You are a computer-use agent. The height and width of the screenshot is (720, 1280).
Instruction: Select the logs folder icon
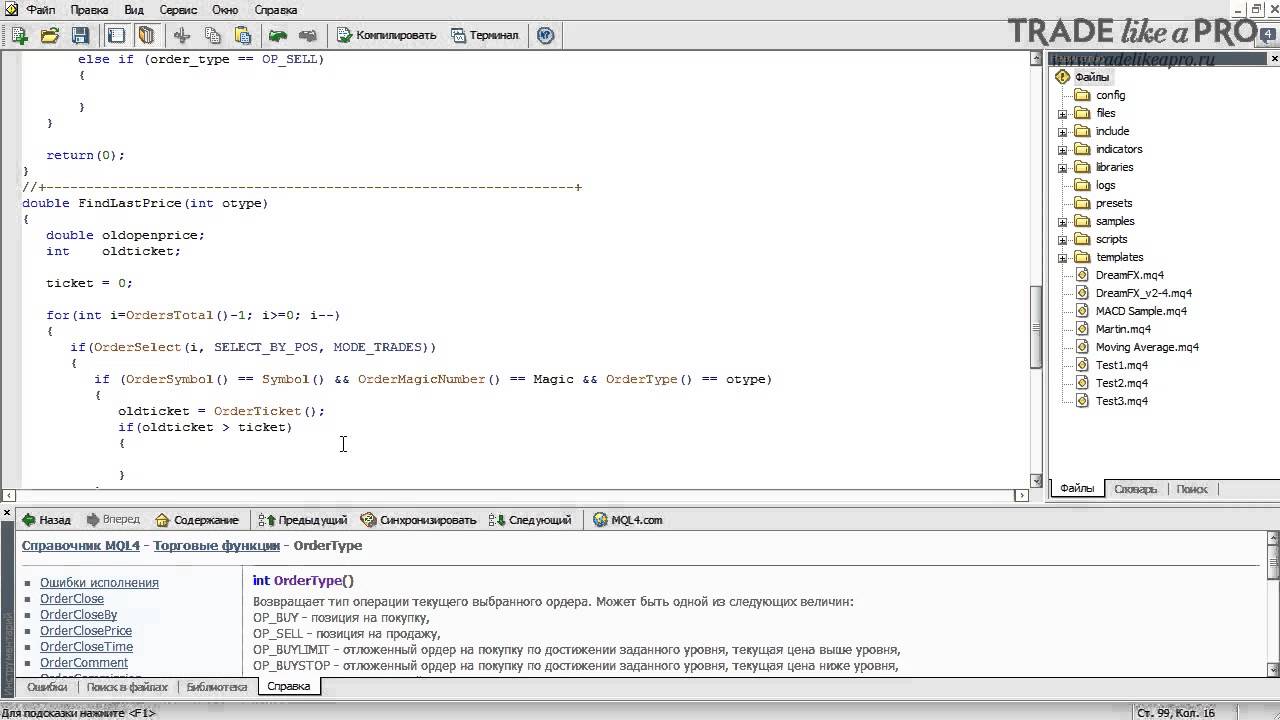[x=1082, y=185]
